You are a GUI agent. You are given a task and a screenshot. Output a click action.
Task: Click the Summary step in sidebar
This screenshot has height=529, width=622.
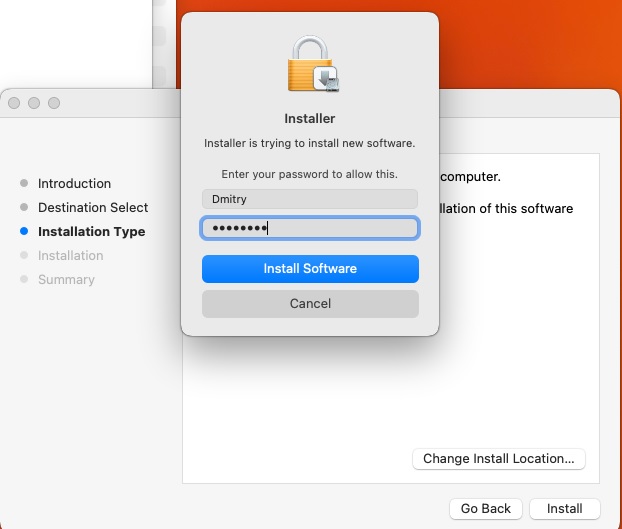(x=66, y=280)
